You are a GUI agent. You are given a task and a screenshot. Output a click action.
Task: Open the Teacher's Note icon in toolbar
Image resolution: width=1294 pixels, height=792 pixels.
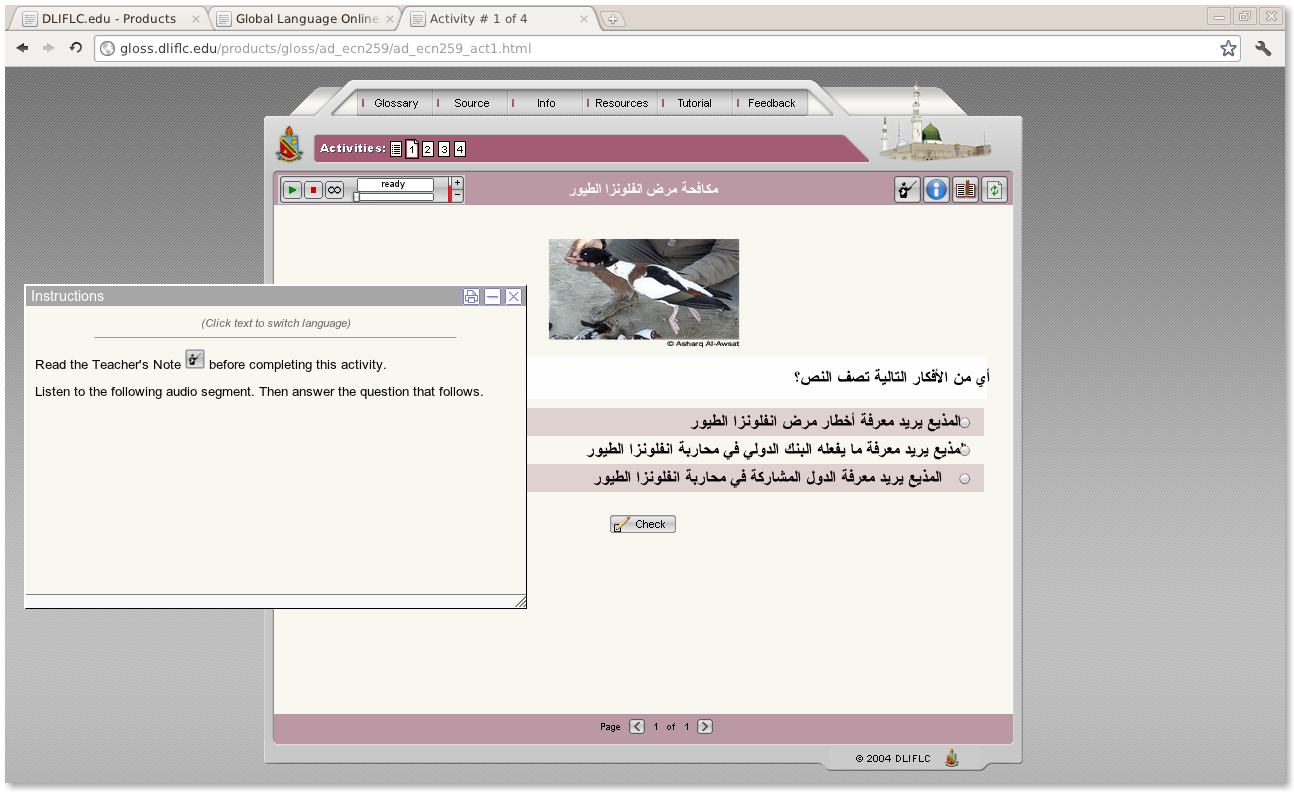tap(907, 189)
